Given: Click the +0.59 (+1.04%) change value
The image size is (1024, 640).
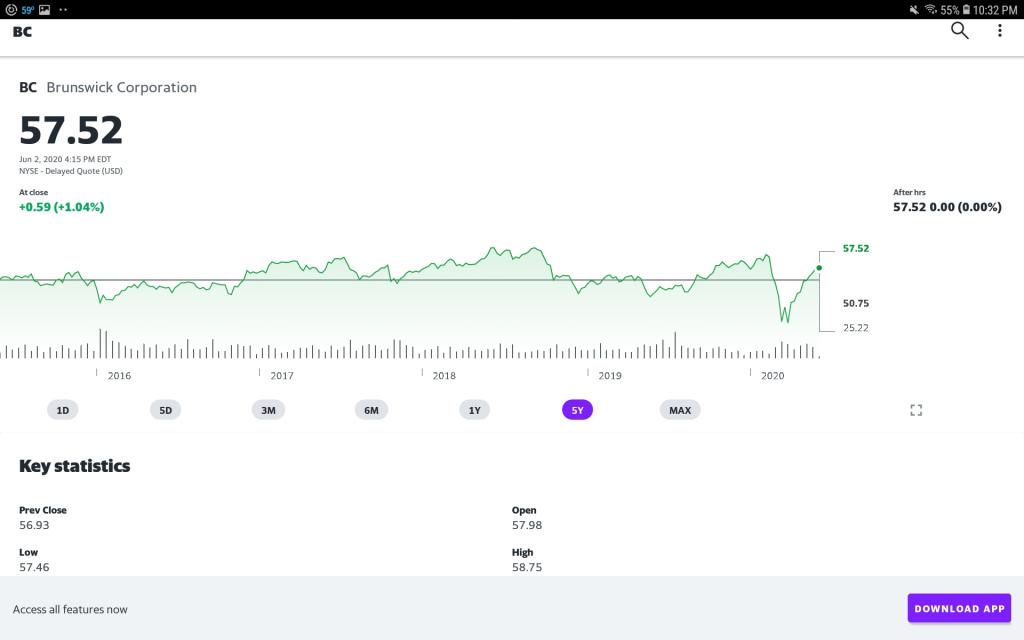Looking at the screenshot, I should pyautogui.click(x=61, y=207).
